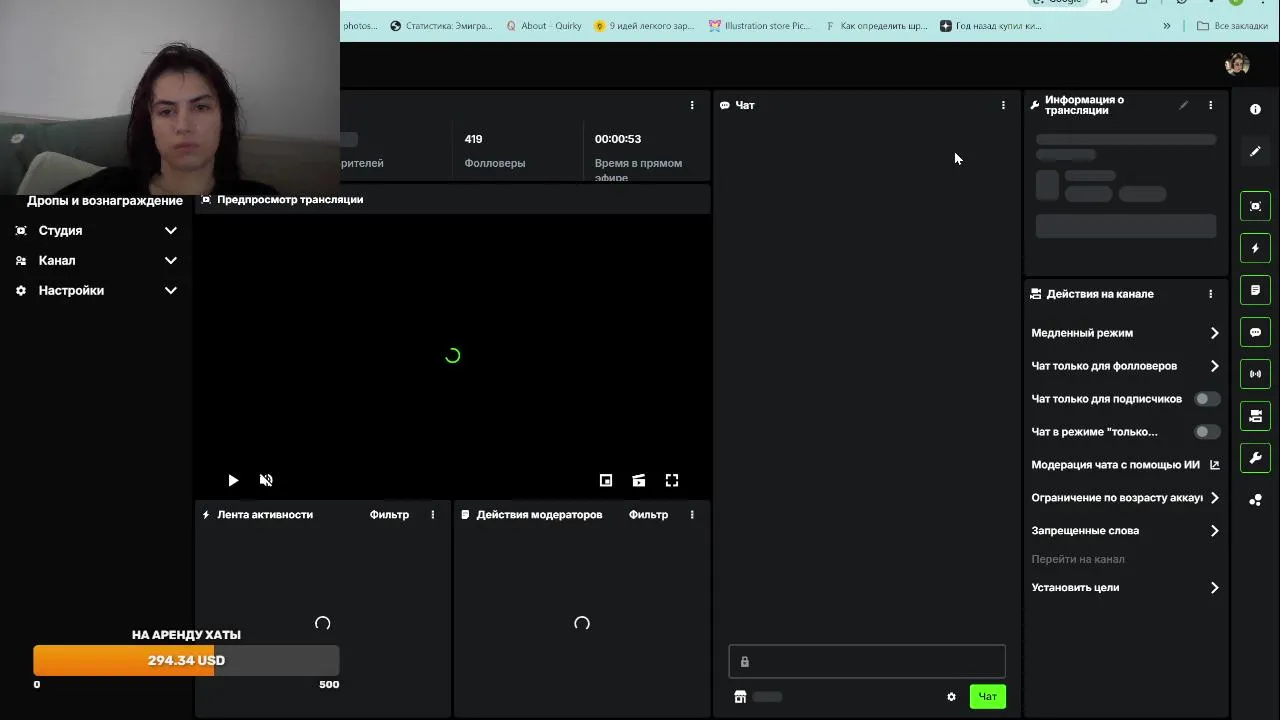
Task: Open Лента активности panel three-dot menu
Action: 432,514
